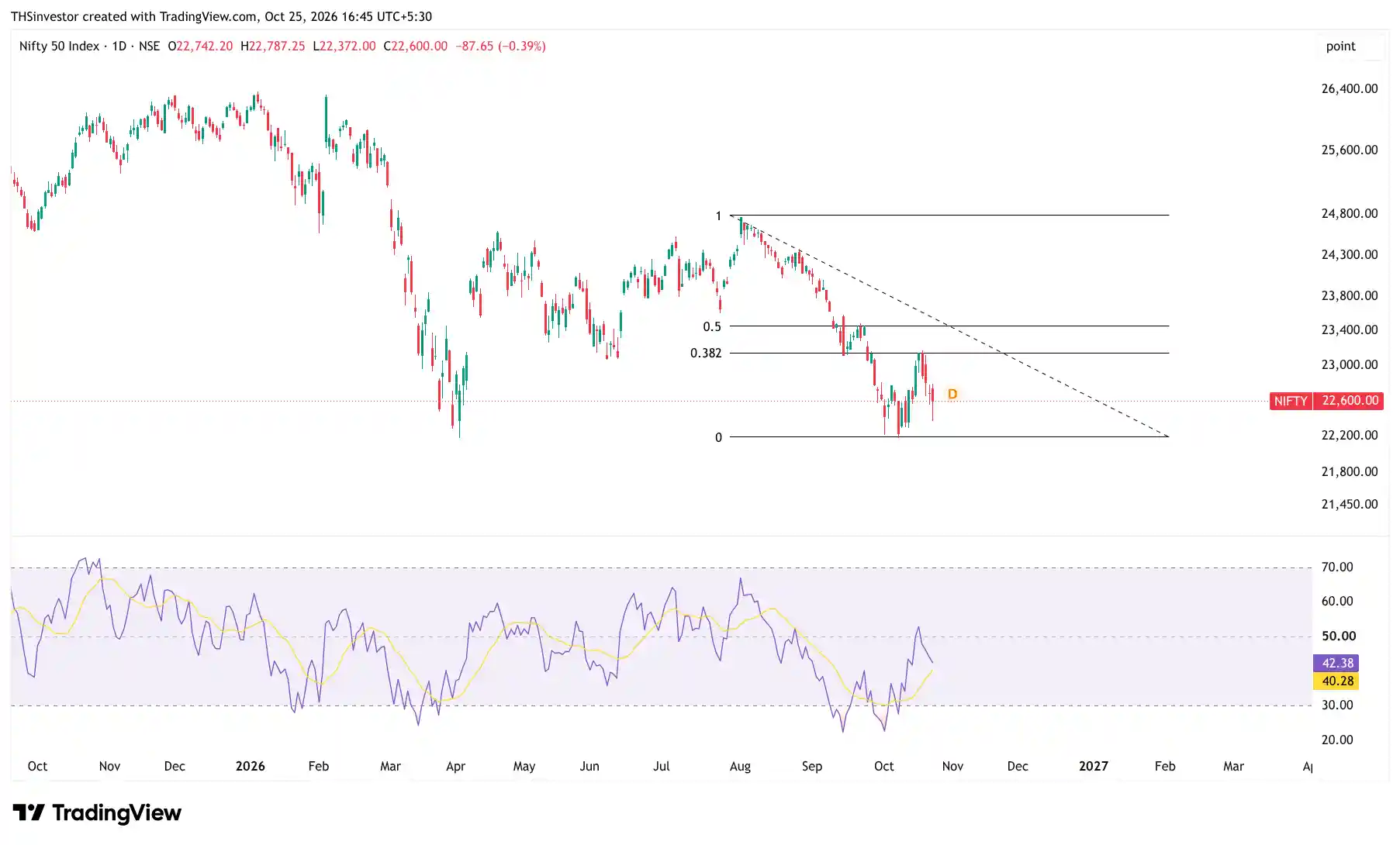This screenshot has width=1400, height=845.
Task: Click the RSI 50.00 axis label
Action: 1339,636
